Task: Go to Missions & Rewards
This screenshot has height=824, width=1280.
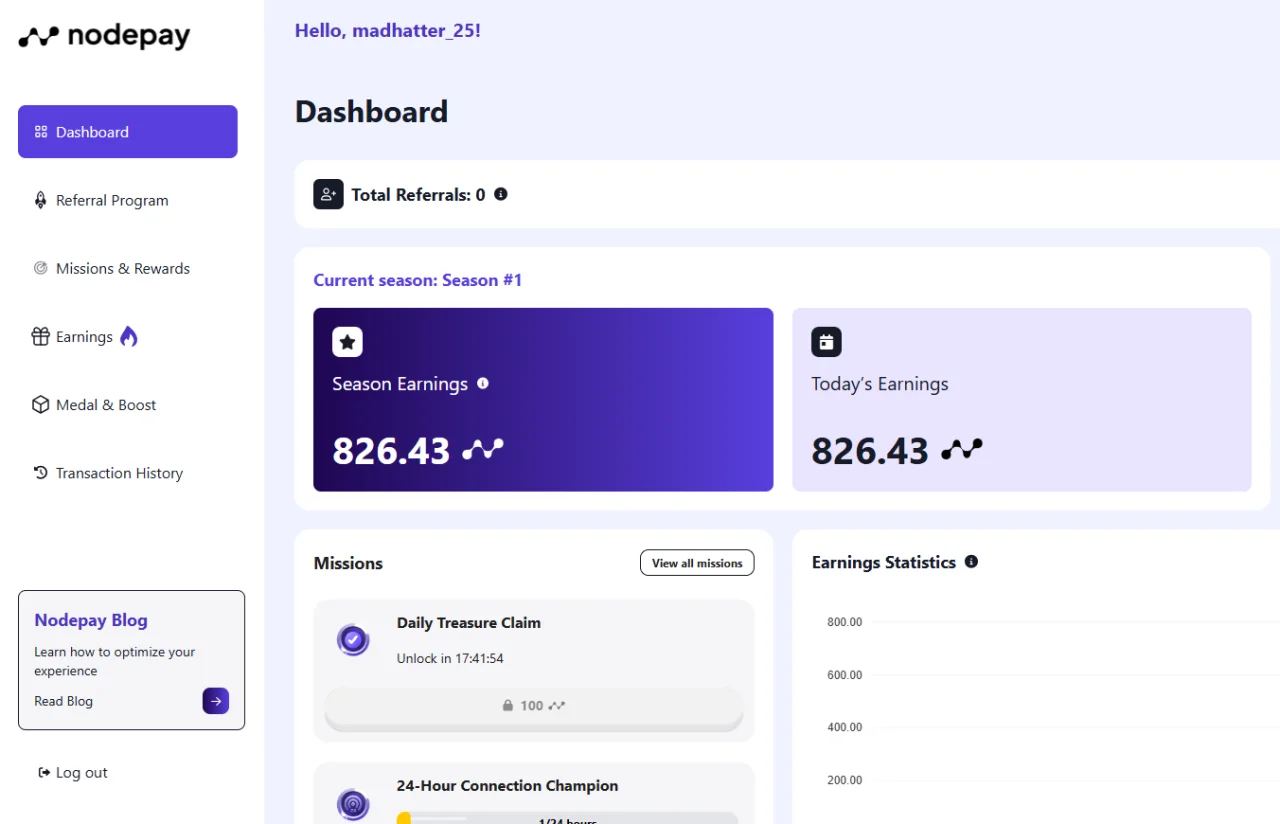Action: (x=123, y=268)
